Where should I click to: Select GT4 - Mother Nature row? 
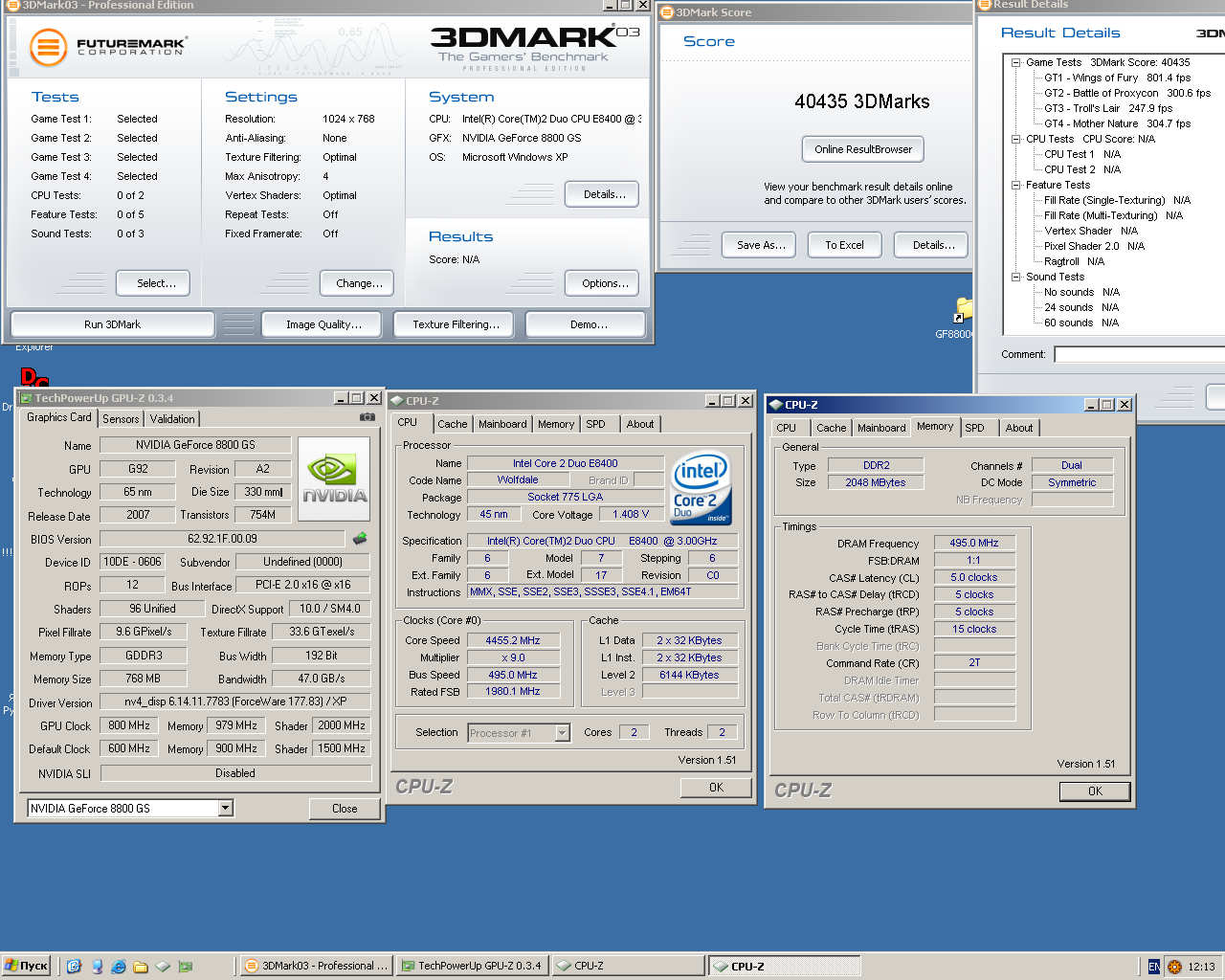[1117, 123]
